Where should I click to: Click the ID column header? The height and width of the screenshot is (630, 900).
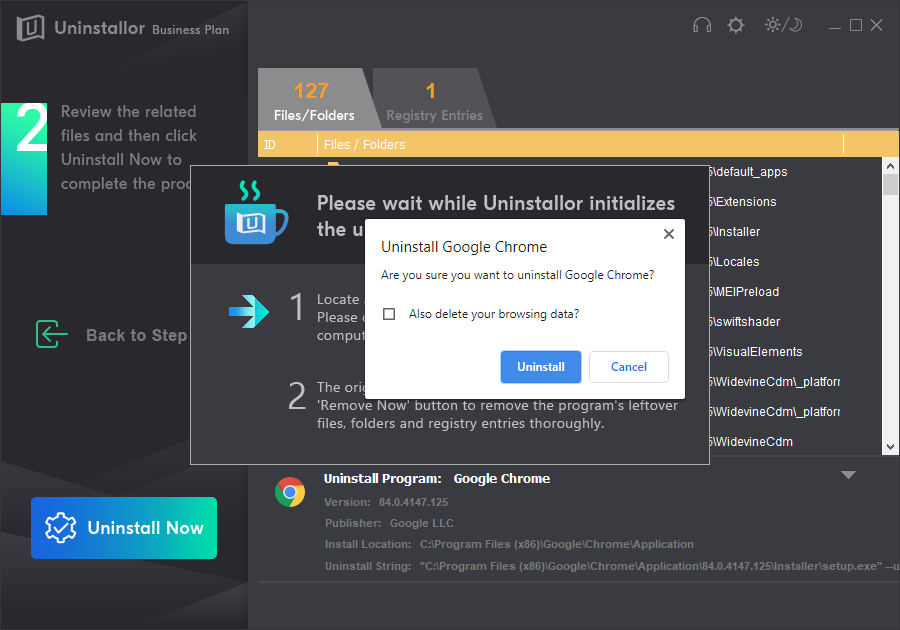(288, 145)
